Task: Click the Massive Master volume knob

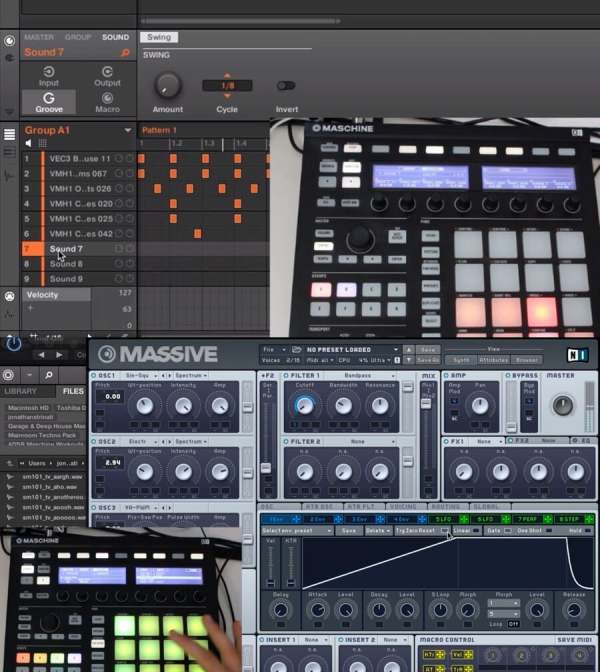Action: 562,405
